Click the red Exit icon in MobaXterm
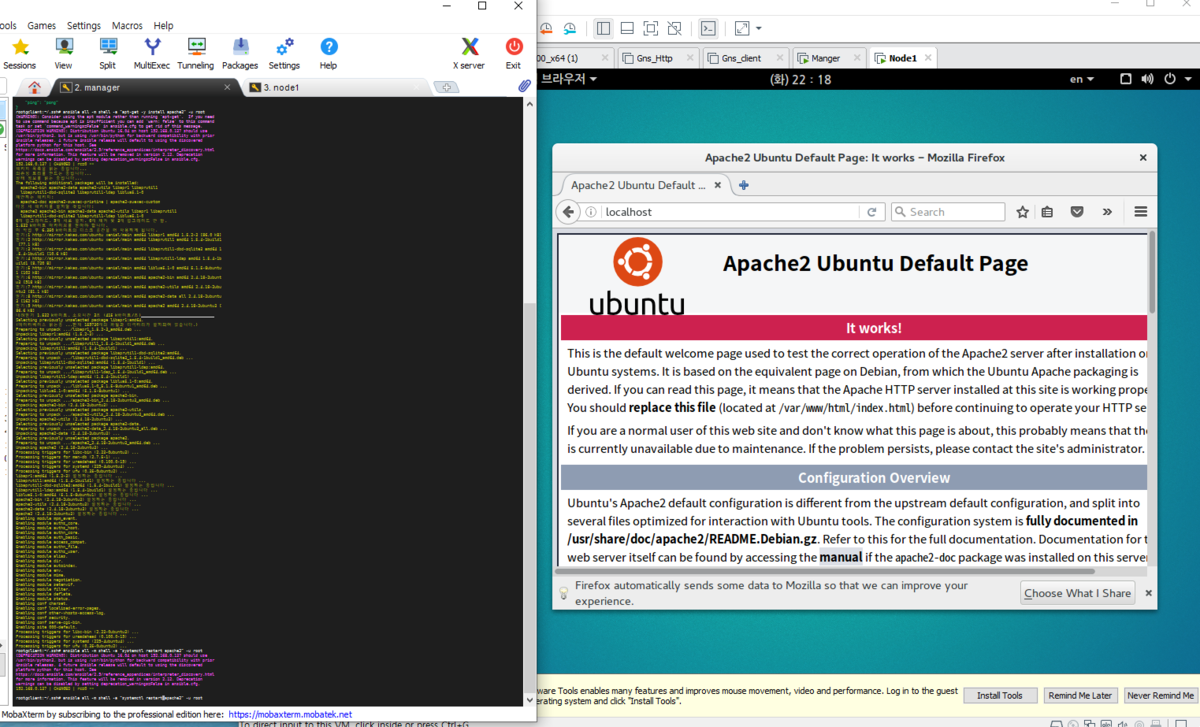This screenshot has height=727, width=1200. (513, 53)
